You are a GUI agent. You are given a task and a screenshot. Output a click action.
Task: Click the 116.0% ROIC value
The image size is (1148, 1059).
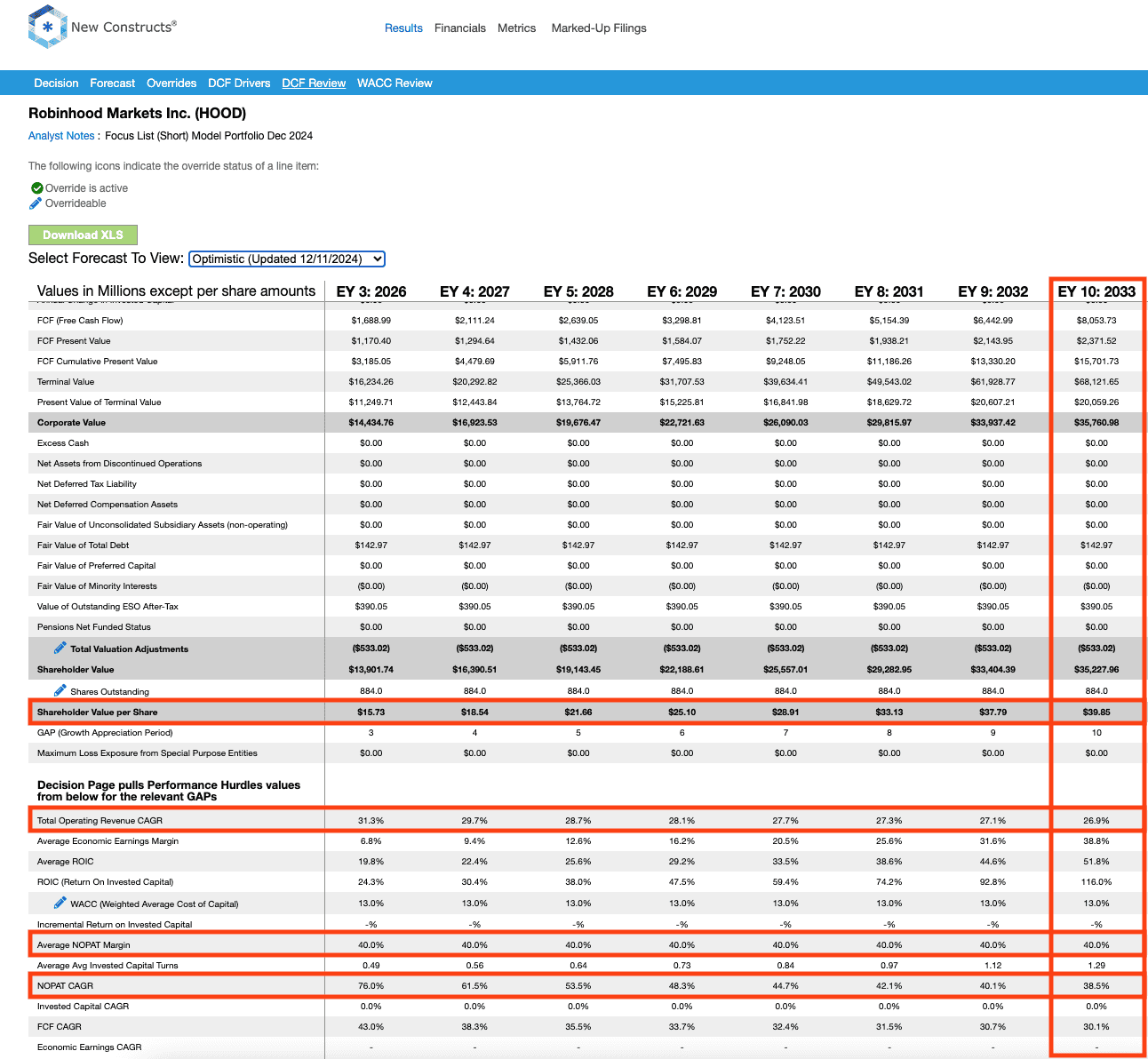click(x=1096, y=882)
